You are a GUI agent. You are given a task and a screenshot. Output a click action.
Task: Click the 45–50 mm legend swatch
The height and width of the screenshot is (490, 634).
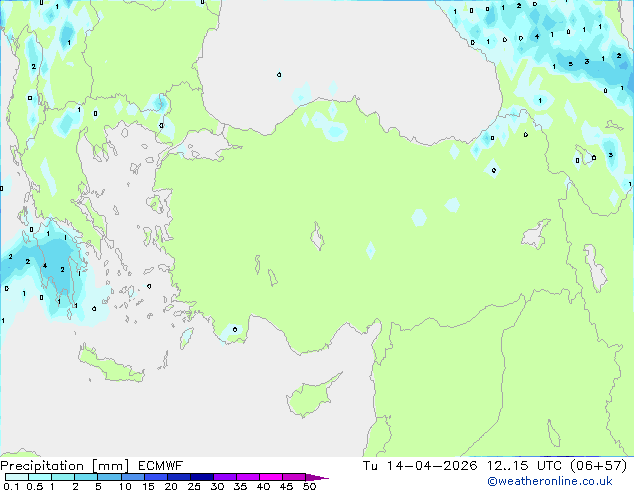(294, 477)
